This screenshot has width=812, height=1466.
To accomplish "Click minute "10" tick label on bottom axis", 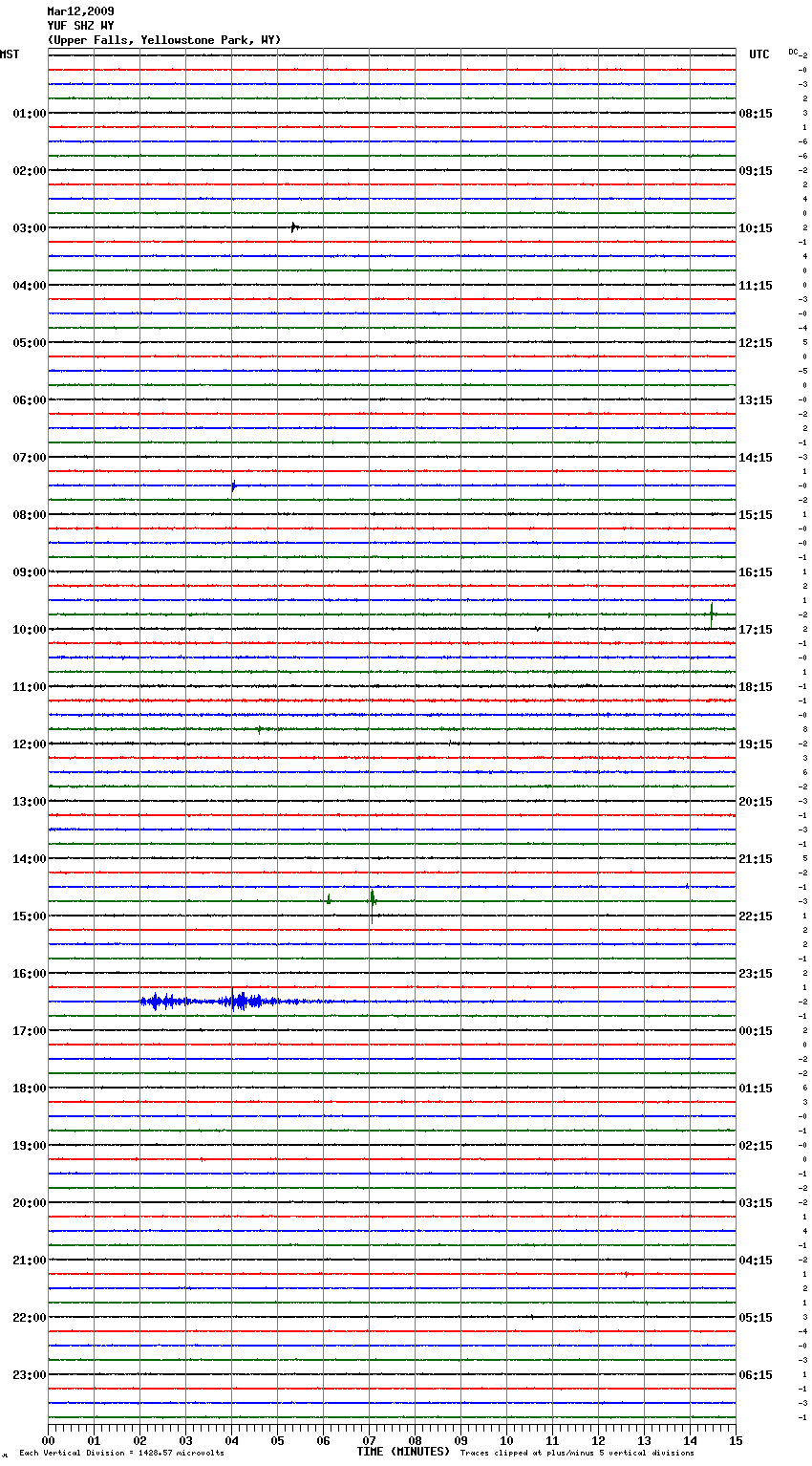I will [x=506, y=1440].
